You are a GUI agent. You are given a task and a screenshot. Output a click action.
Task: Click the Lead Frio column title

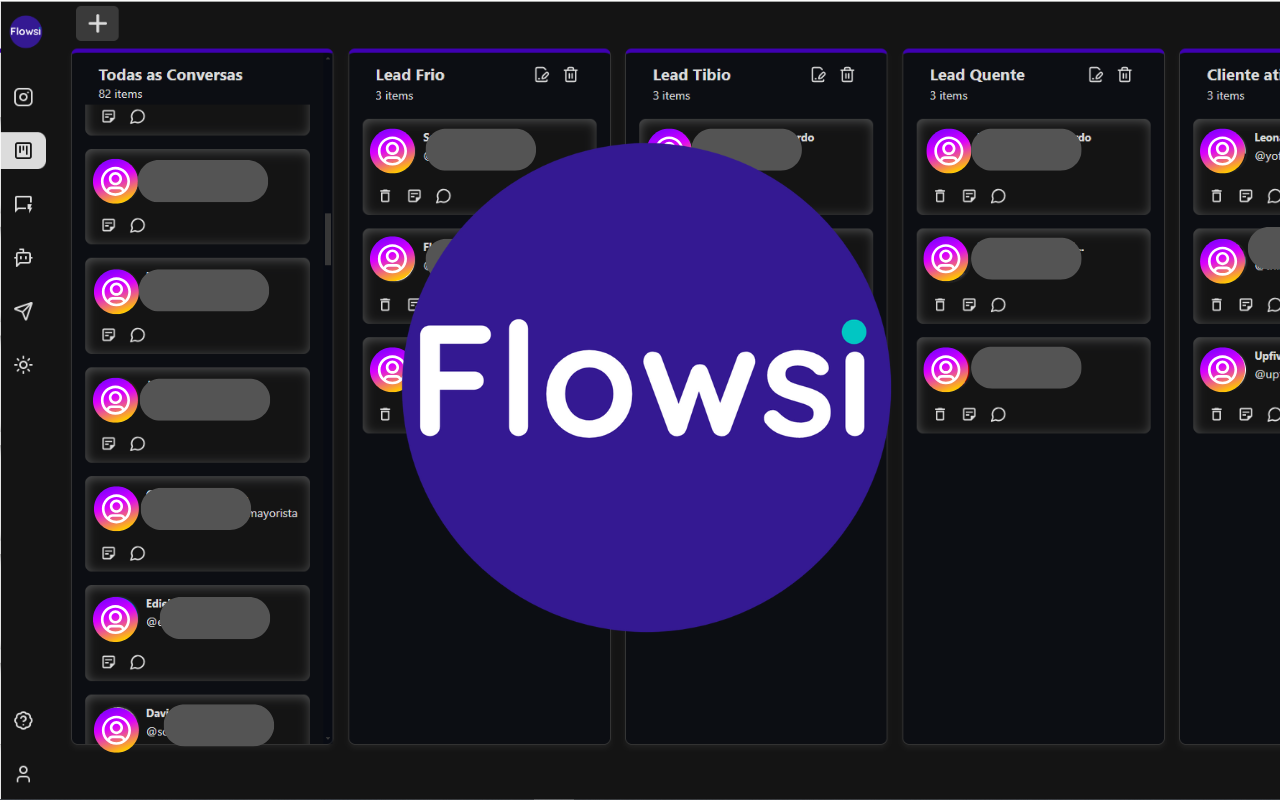click(x=410, y=75)
